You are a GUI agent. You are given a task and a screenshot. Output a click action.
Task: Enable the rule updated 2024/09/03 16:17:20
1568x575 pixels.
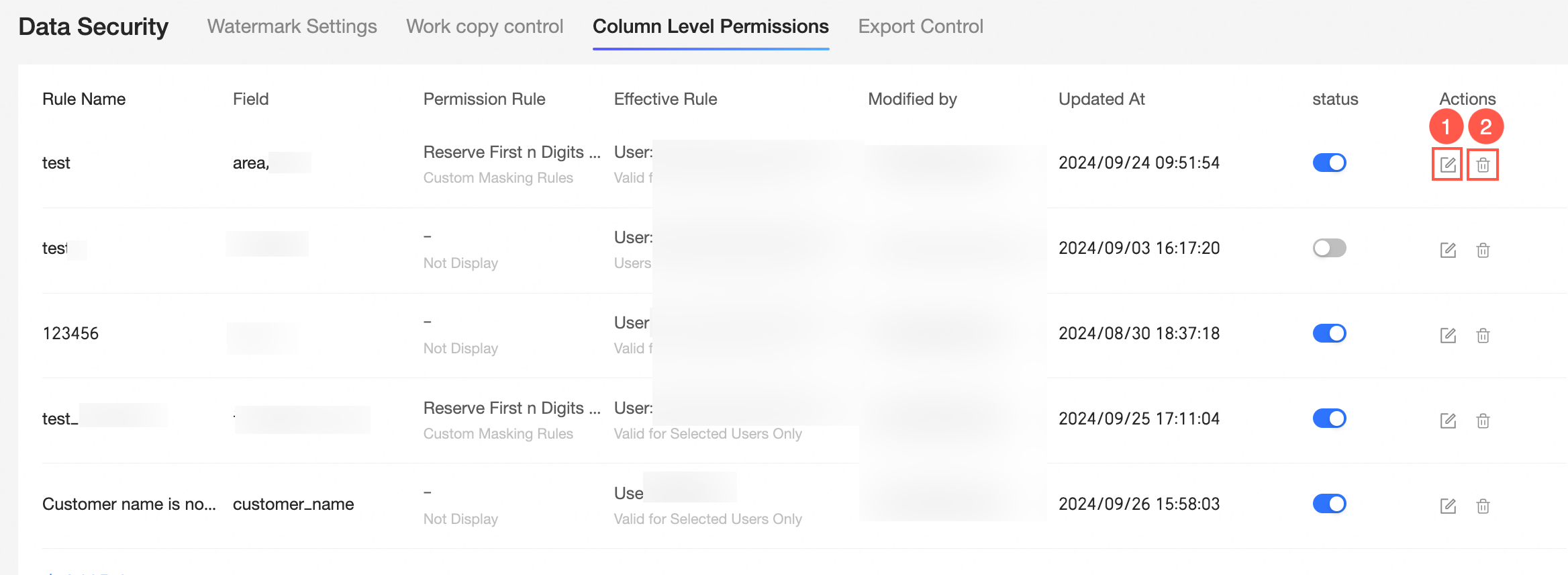click(1329, 248)
